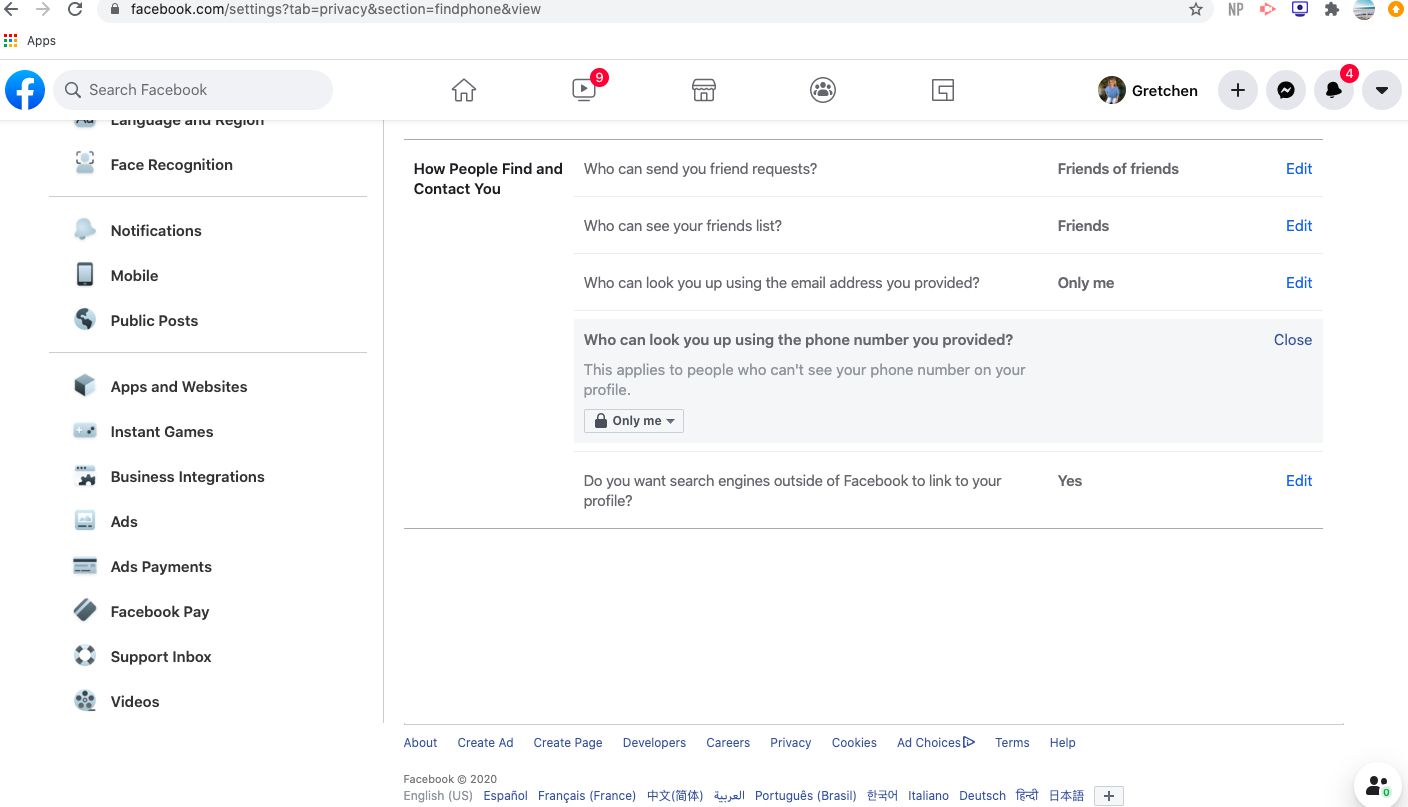This screenshot has height=807, width=1408.
Task: Switch language to Português (Brasil)
Action: 806,796
